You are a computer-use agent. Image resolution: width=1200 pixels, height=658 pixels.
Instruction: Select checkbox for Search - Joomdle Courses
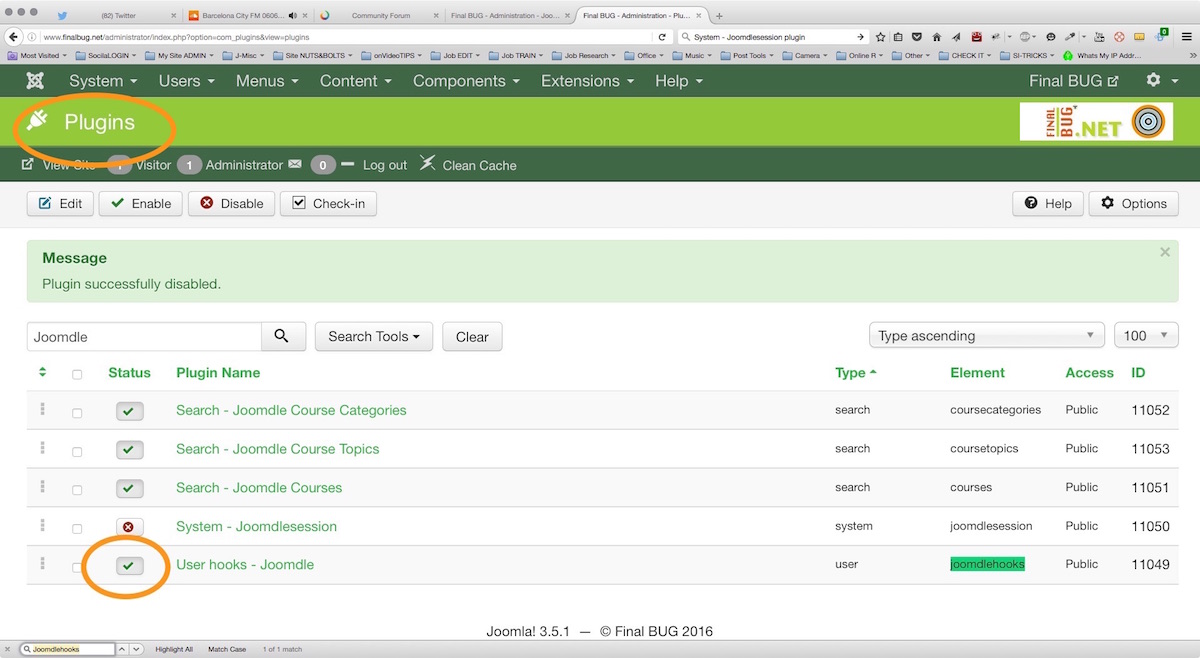(77, 490)
